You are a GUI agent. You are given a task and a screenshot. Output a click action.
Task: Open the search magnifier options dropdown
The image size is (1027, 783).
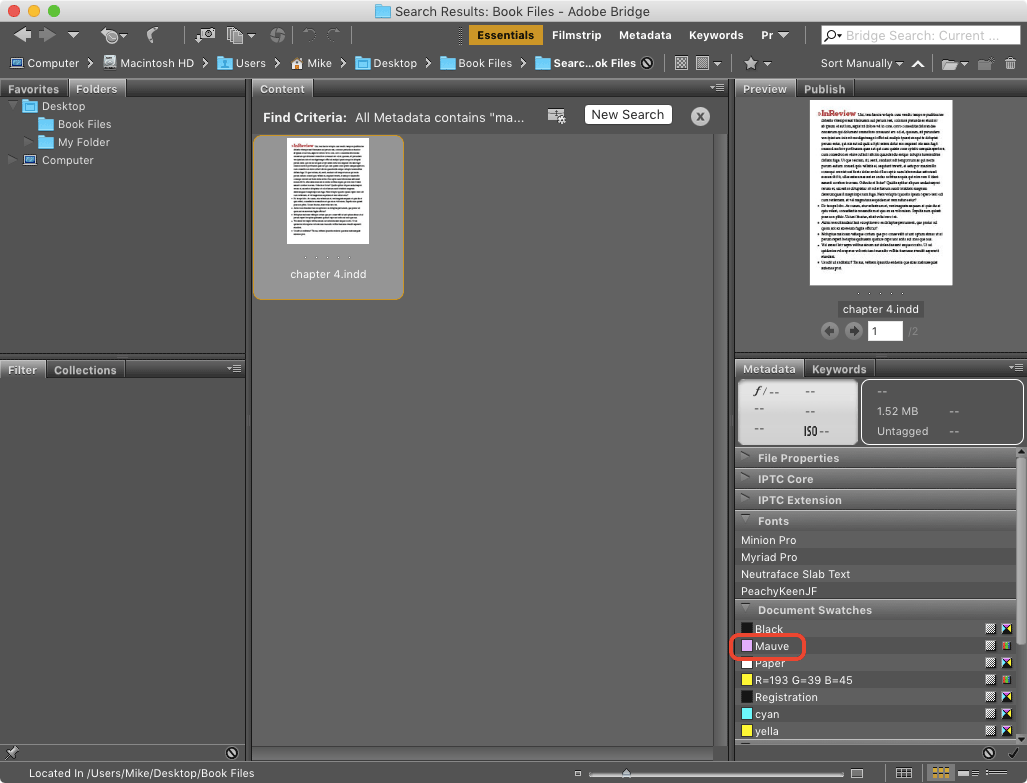pos(833,35)
